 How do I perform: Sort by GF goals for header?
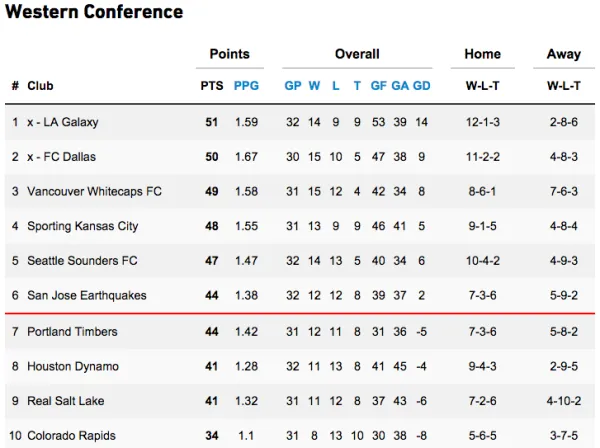379,86
